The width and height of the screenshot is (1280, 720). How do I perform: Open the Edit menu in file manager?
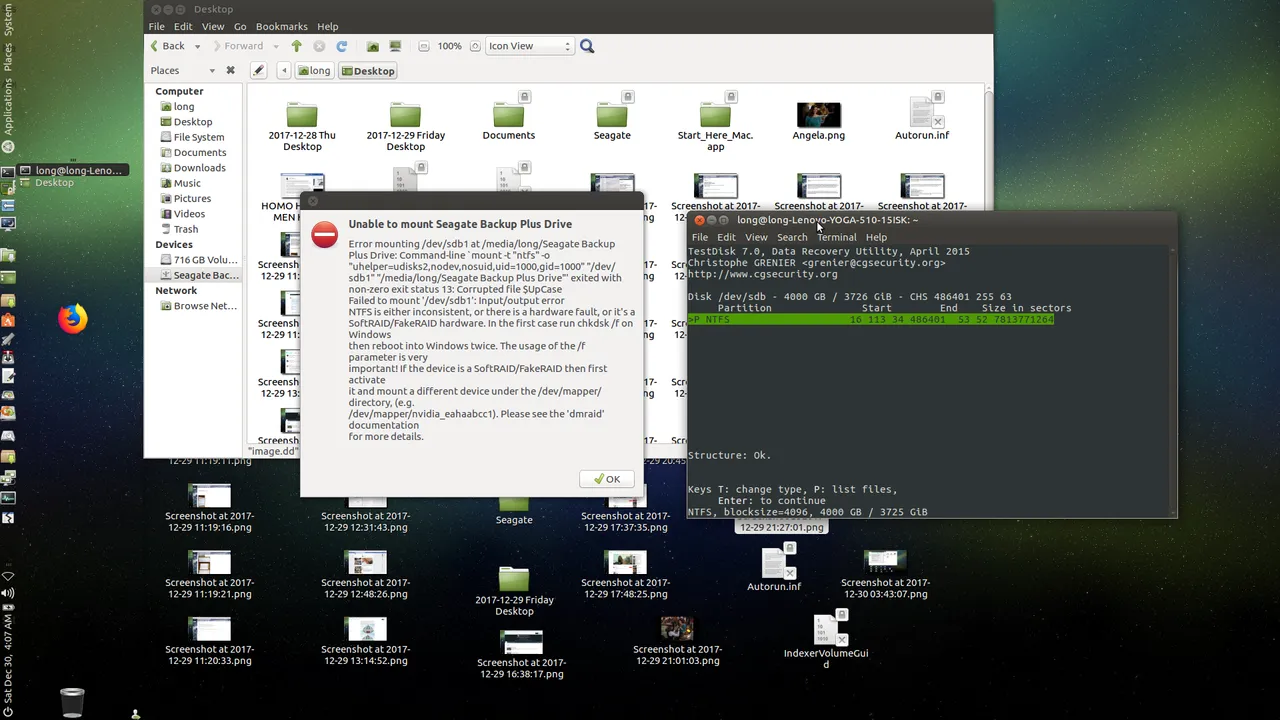(x=183, y=26)
